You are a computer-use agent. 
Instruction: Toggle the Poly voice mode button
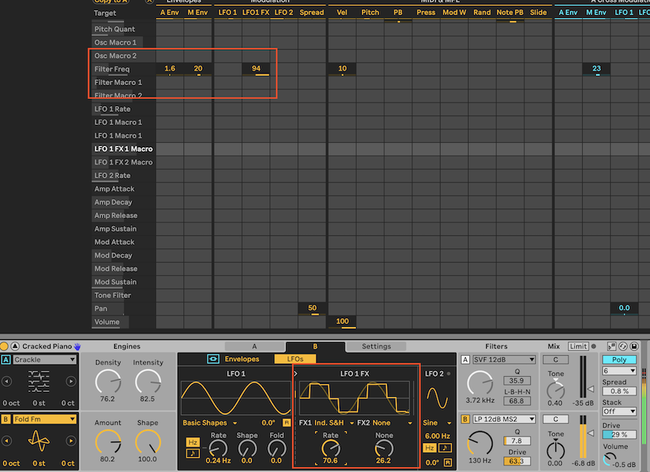619,360
